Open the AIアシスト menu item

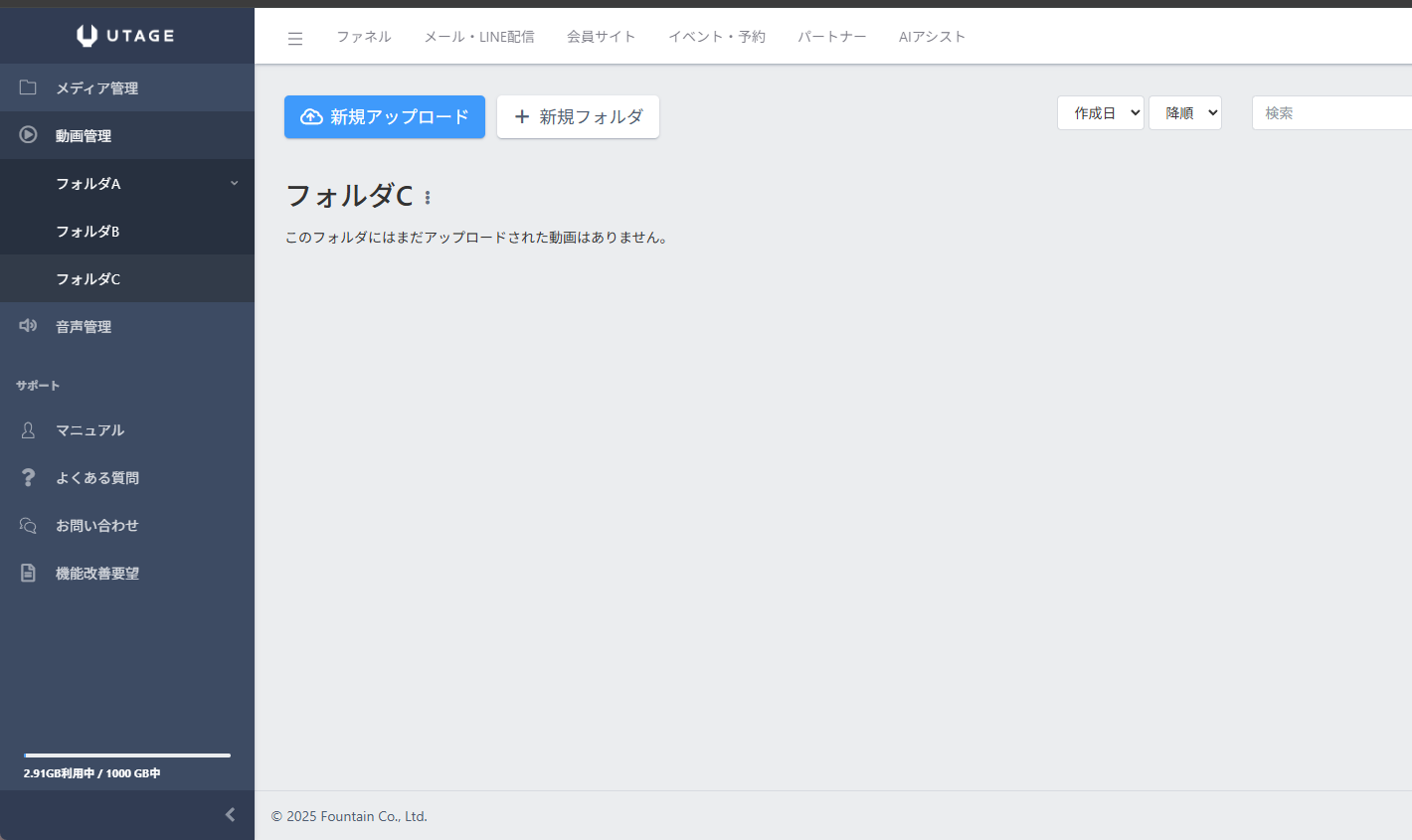[x=932, y=37]
